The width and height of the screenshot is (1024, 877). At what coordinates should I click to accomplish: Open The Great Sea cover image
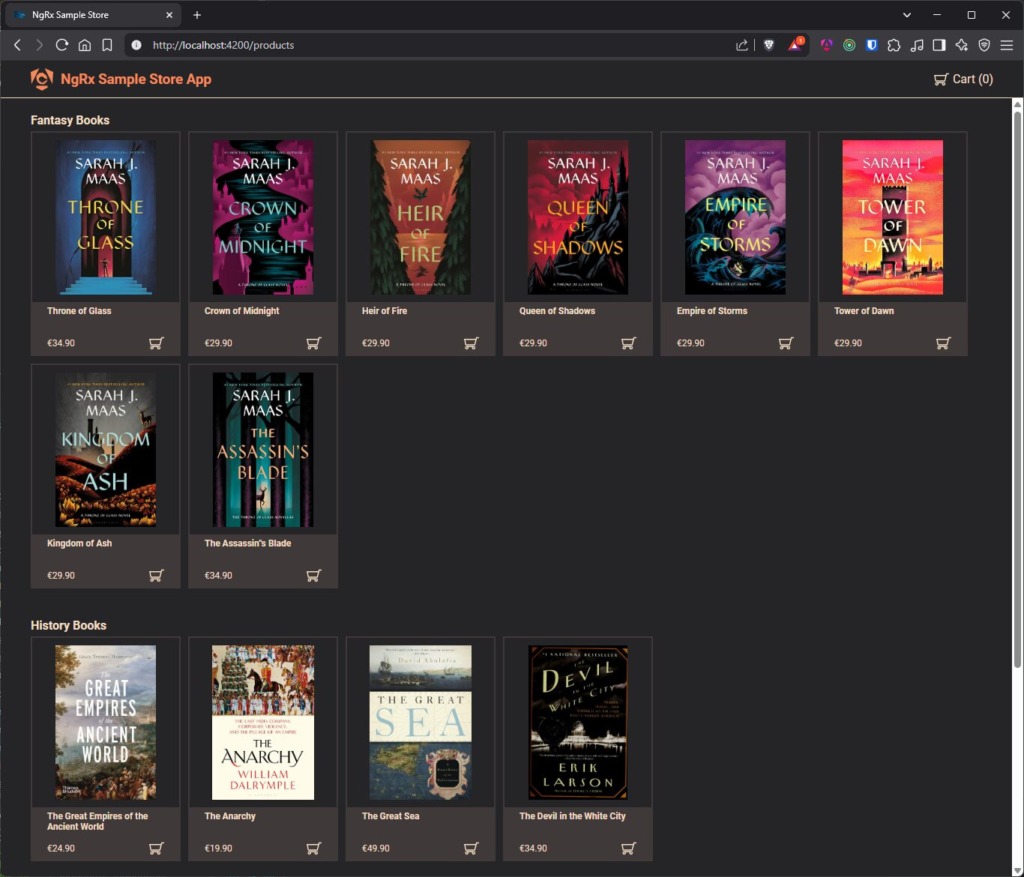[420, 722]
